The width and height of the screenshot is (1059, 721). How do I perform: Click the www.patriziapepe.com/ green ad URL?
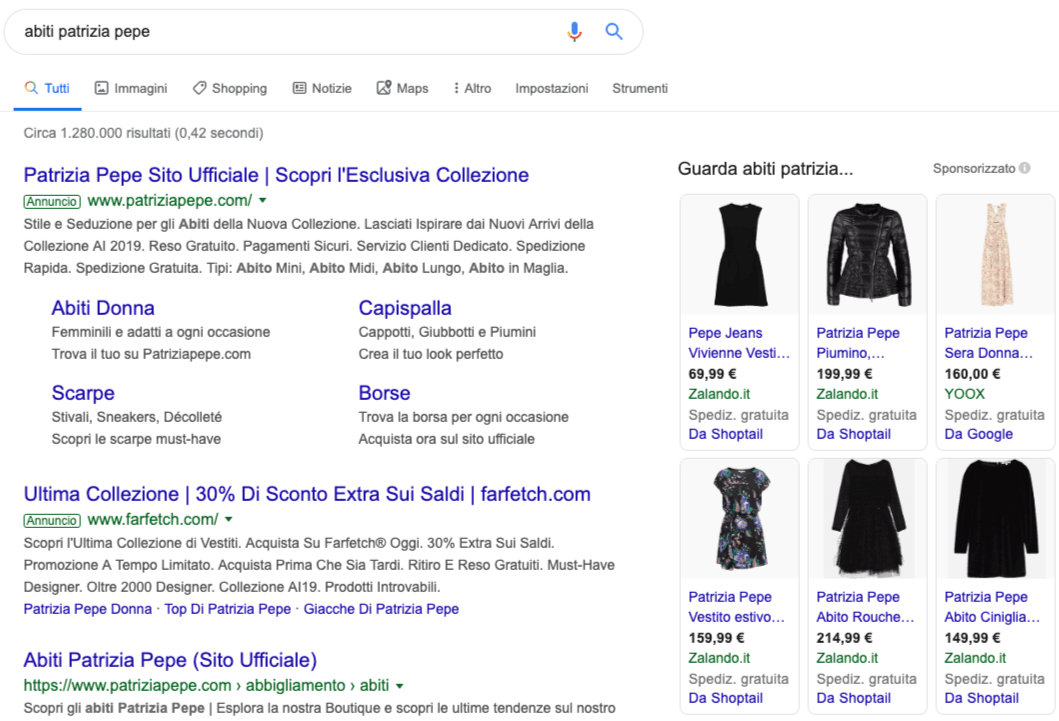pyautogui.click(x=170, y=201)
